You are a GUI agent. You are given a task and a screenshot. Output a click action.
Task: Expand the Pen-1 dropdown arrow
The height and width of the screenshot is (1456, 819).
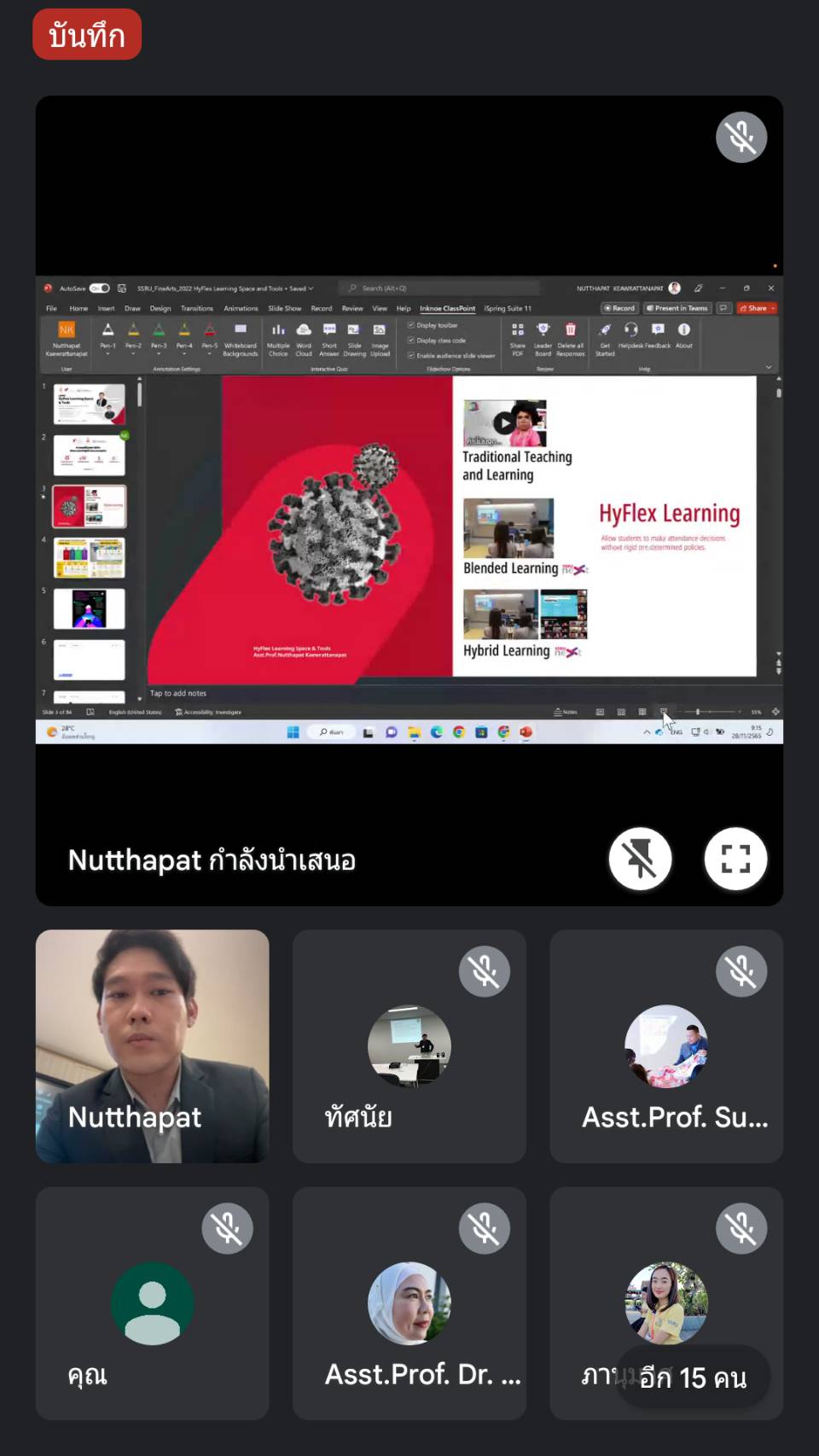[107, 353]
